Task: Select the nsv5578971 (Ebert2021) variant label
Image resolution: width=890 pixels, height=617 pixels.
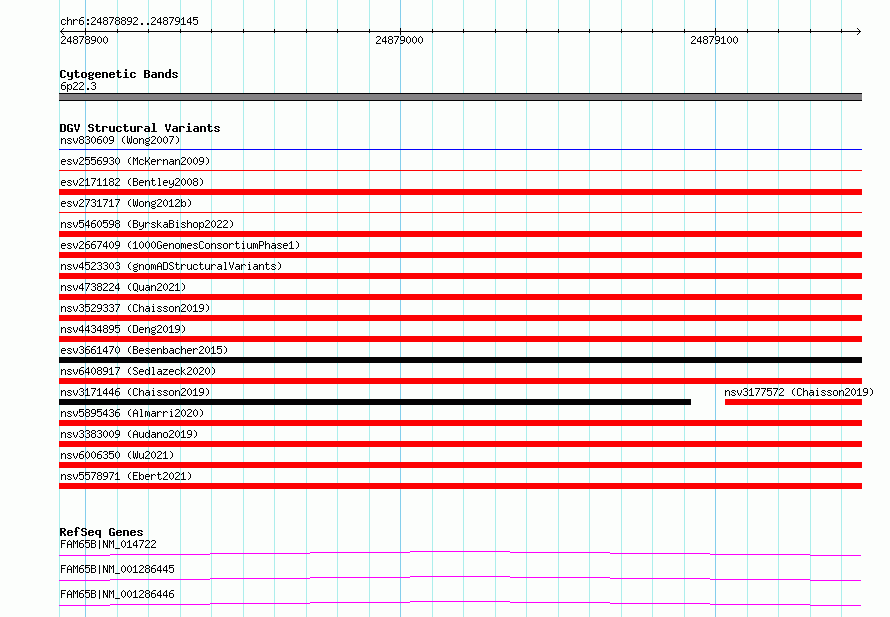Action: point(126,476)
